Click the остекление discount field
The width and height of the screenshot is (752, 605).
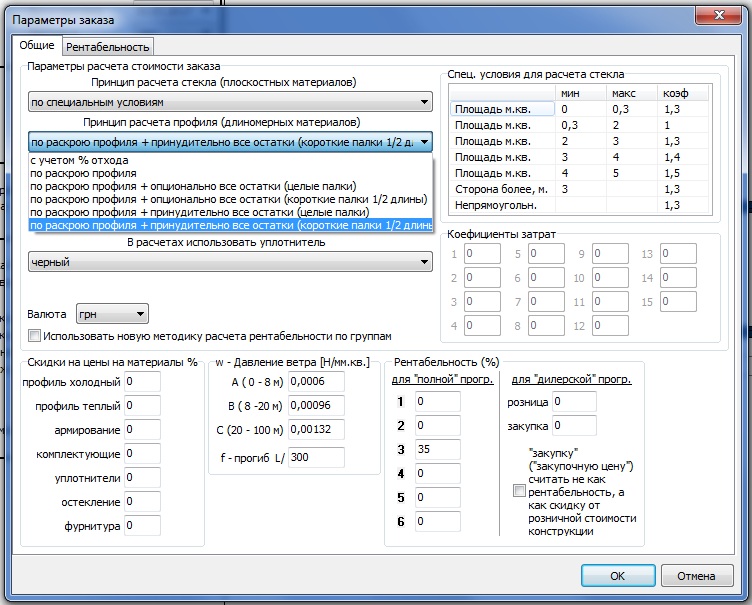click(x=142, y=502)
